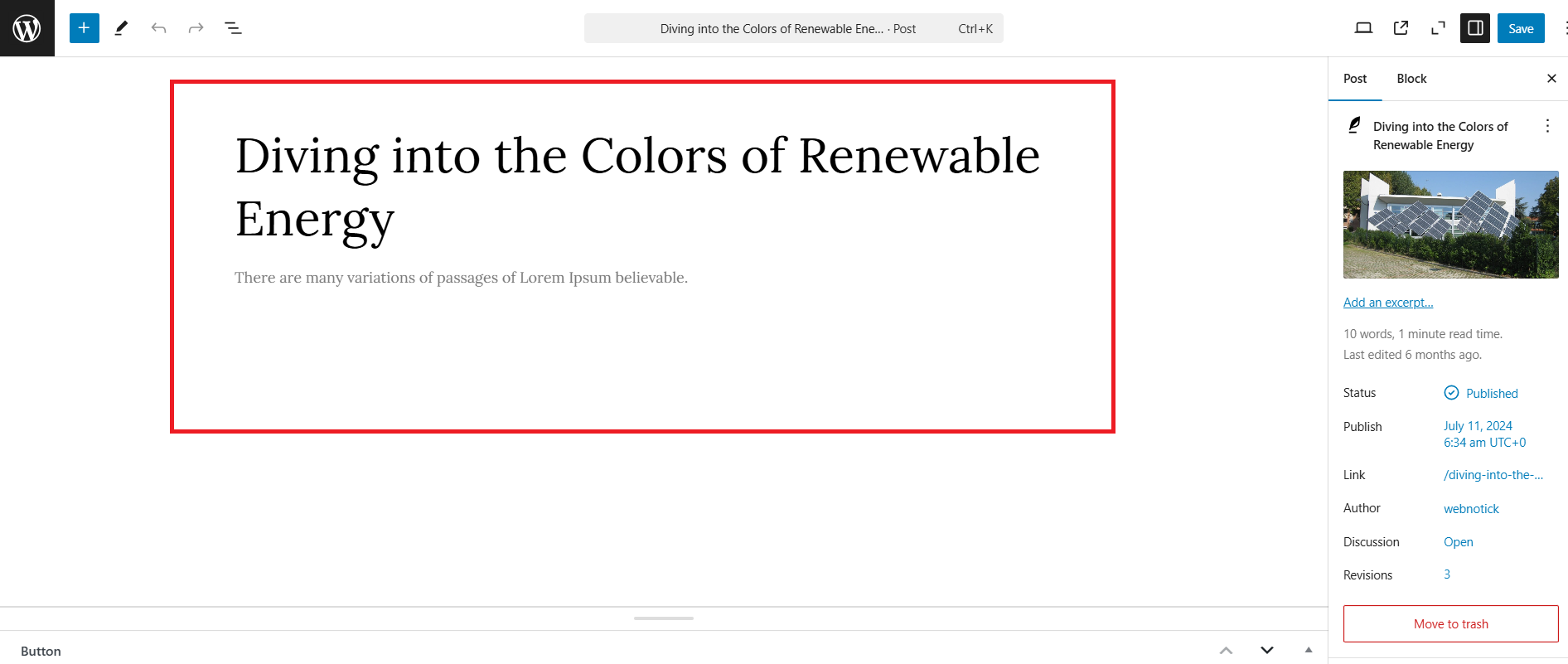Screen dimensions: 1568x664
Task: Click the WordPress logo to view posts
Action: click(27, 28)
